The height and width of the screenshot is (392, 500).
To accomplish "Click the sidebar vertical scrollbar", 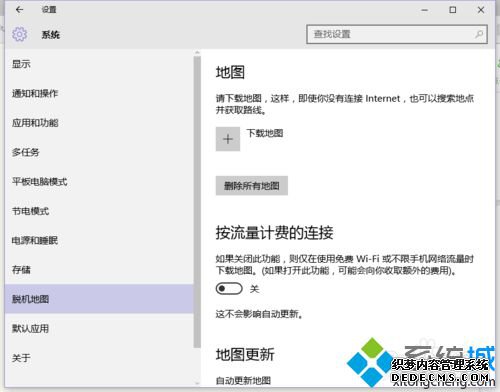I will pyautogui.click(x=197, y=202).
